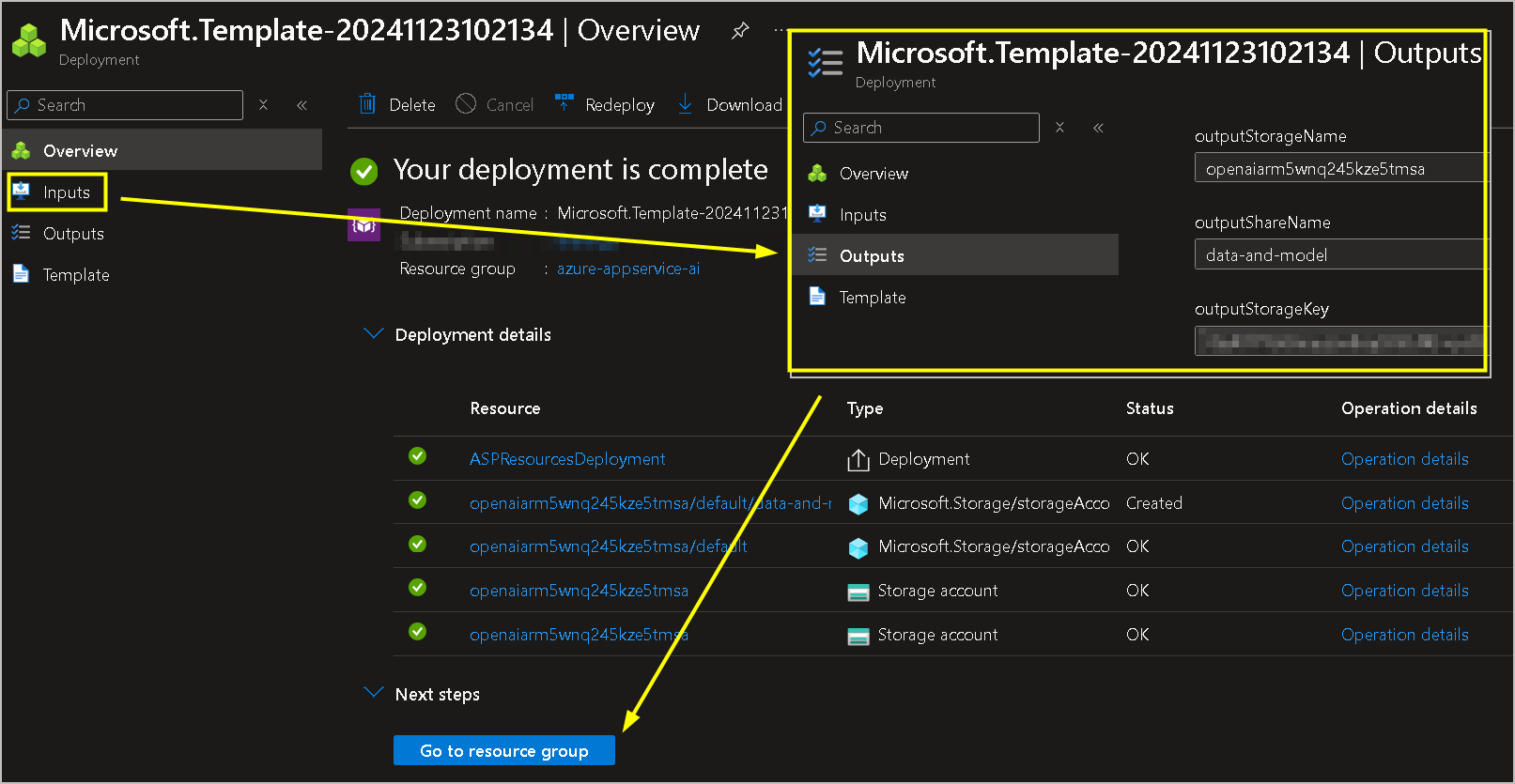Viewport: 1515px width, 784px height.
Task: Open Operation details for ASPResourcesDeployment
Action: coord(1405,459)
